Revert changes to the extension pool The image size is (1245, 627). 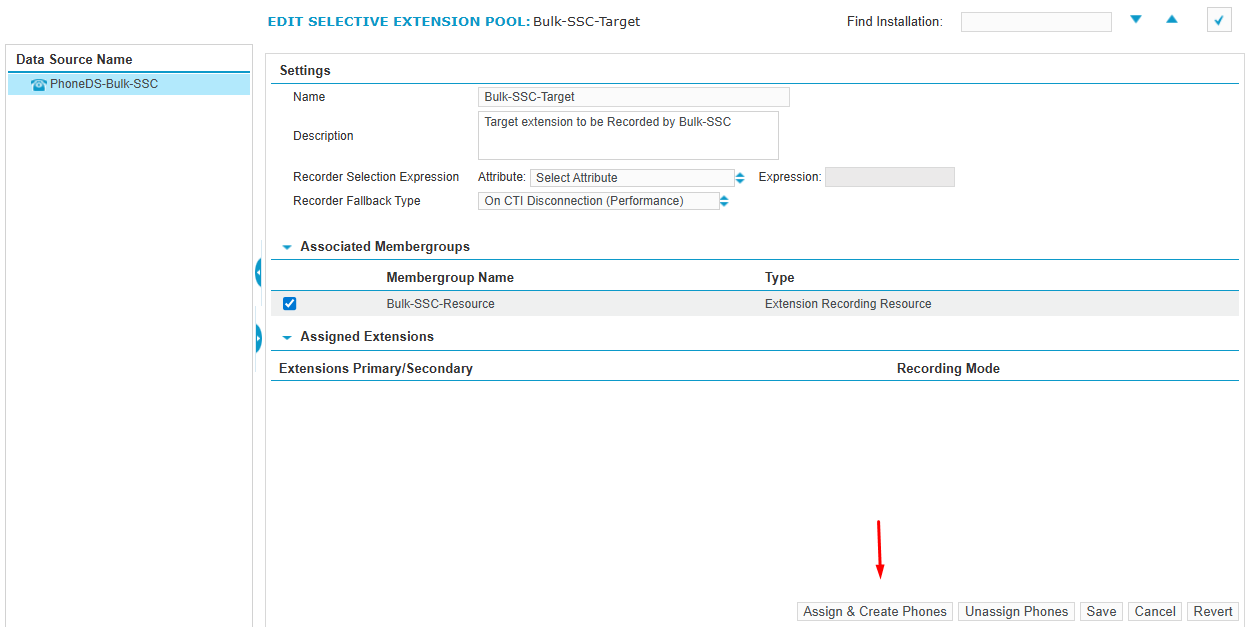pos(1213,612)
